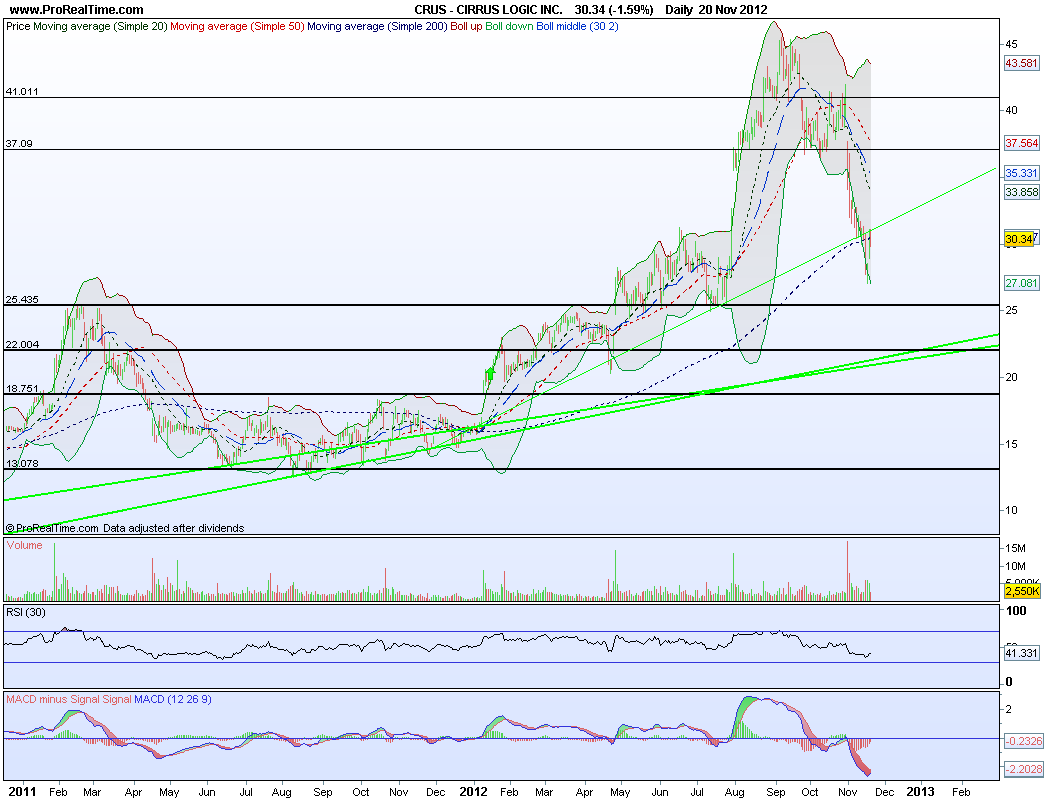Screen dimensions: 1050x800
Task: Click the www.ProRealTime.com header text
Action: (x=76, y=9)
